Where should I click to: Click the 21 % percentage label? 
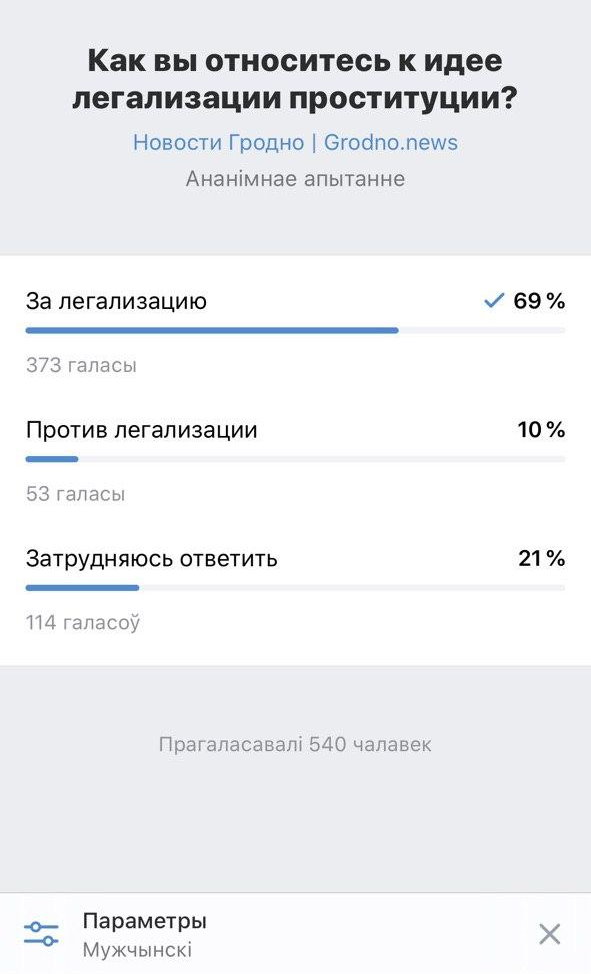tap(541, 557)
